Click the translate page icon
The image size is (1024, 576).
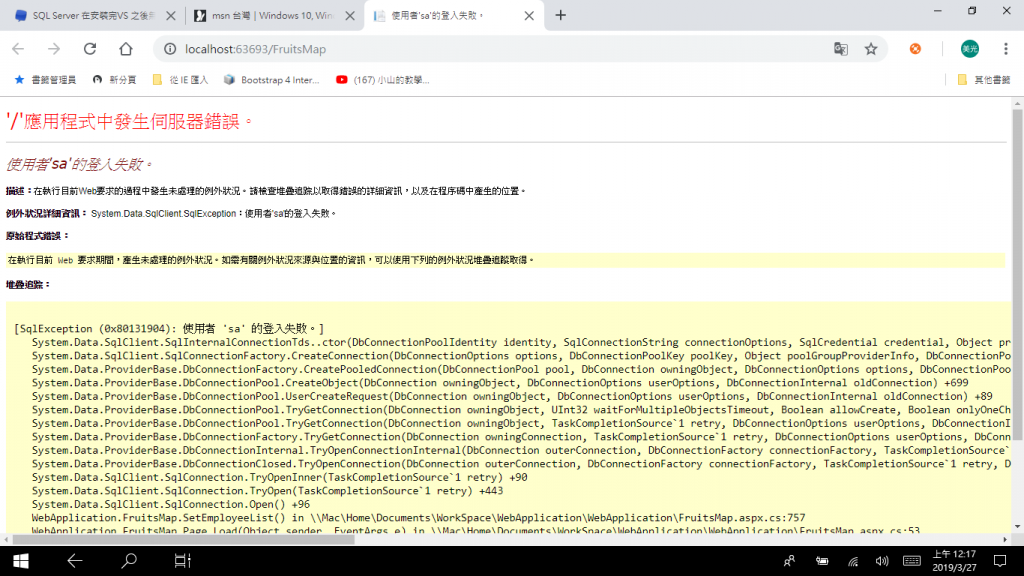pyautogui.click(x=840, y=49)
